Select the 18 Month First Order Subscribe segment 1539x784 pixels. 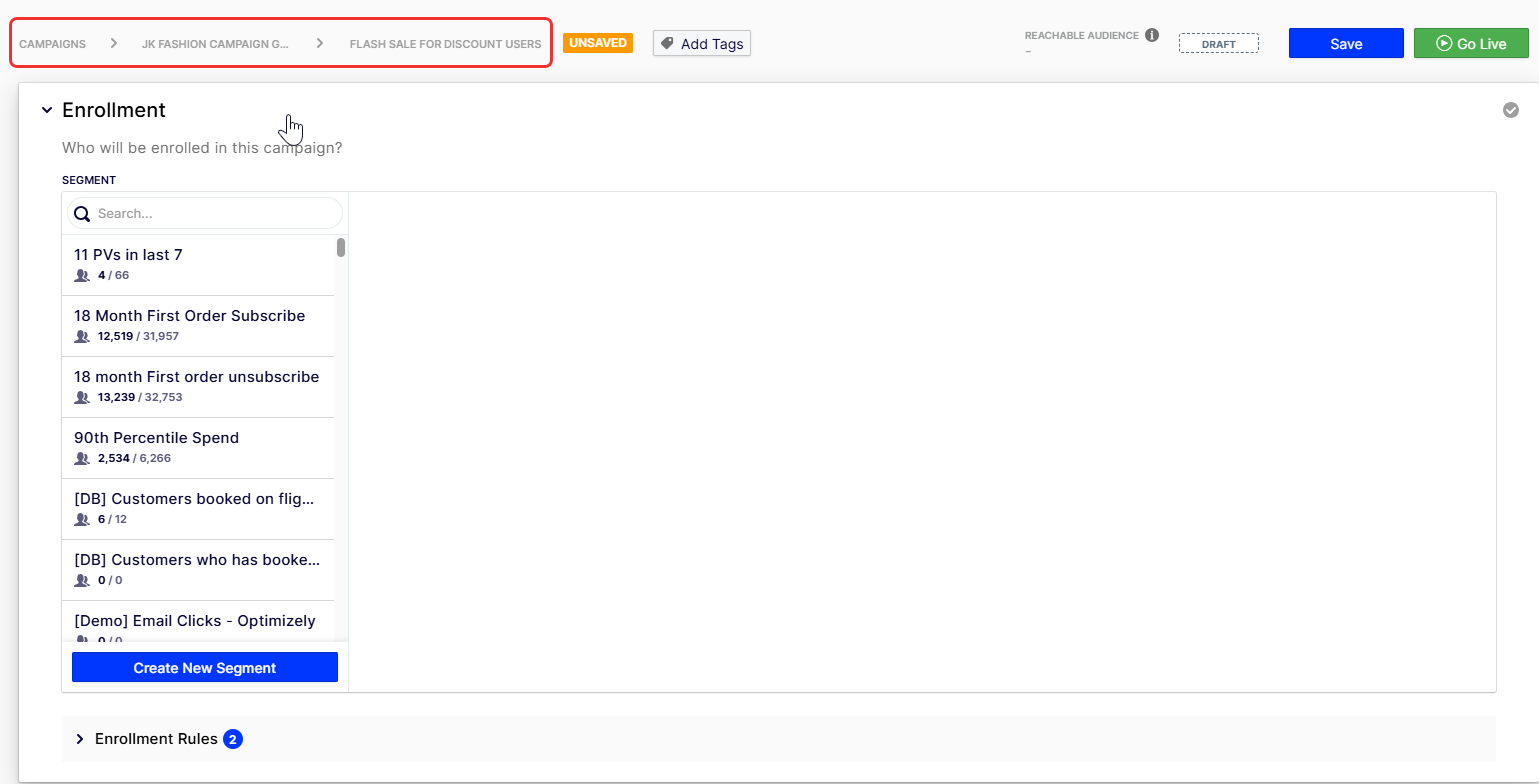tap(189, 316)
